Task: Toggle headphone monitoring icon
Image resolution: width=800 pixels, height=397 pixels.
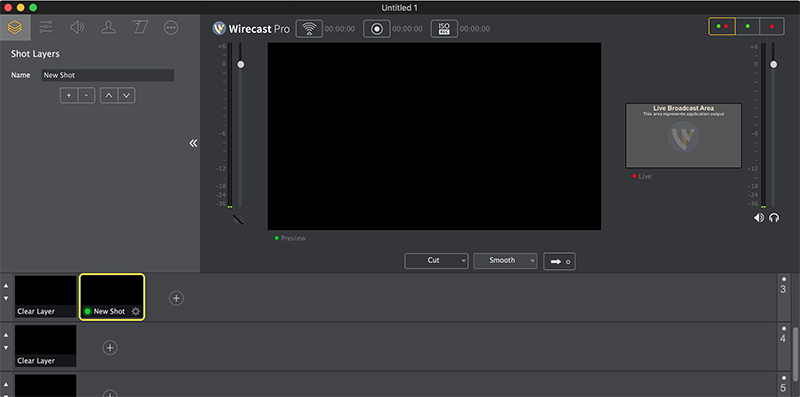Action: 774,218
